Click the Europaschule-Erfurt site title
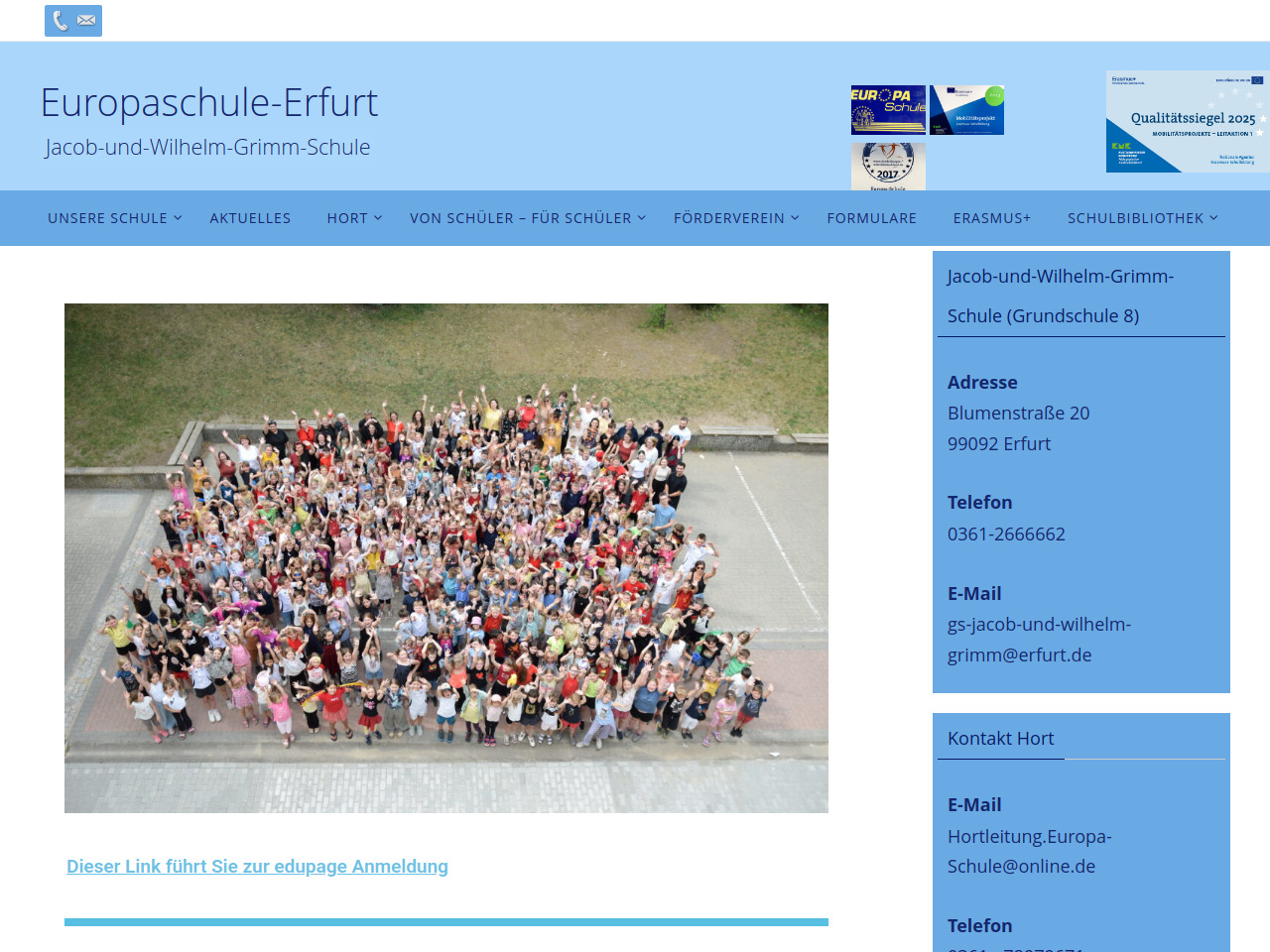The width and height of the screenshot is (1270, 952). point(209,102)
